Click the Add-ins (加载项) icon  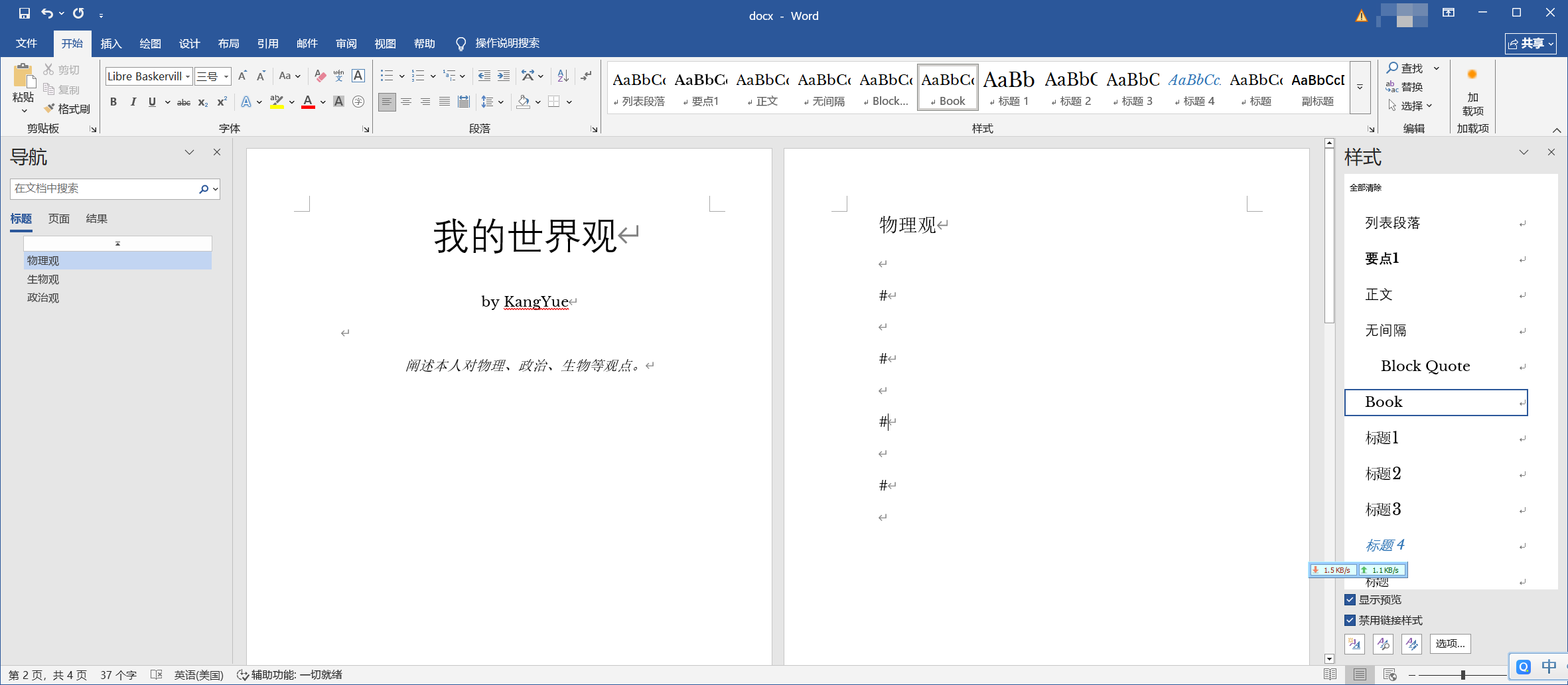coord(1472,92)
